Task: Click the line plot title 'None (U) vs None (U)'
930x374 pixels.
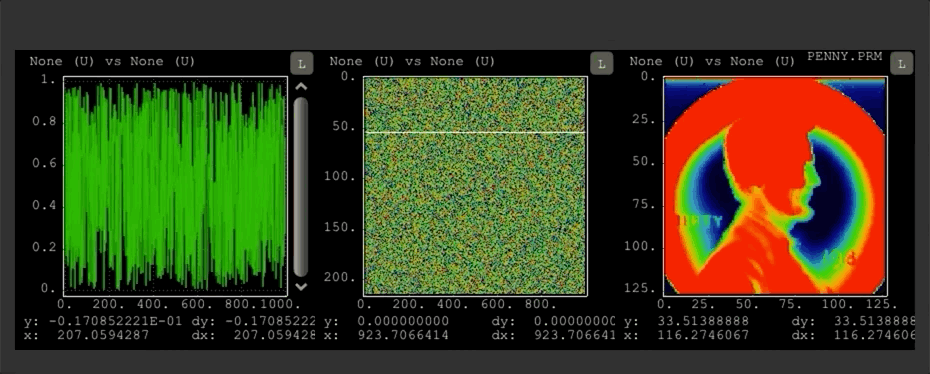Action: 112,61
